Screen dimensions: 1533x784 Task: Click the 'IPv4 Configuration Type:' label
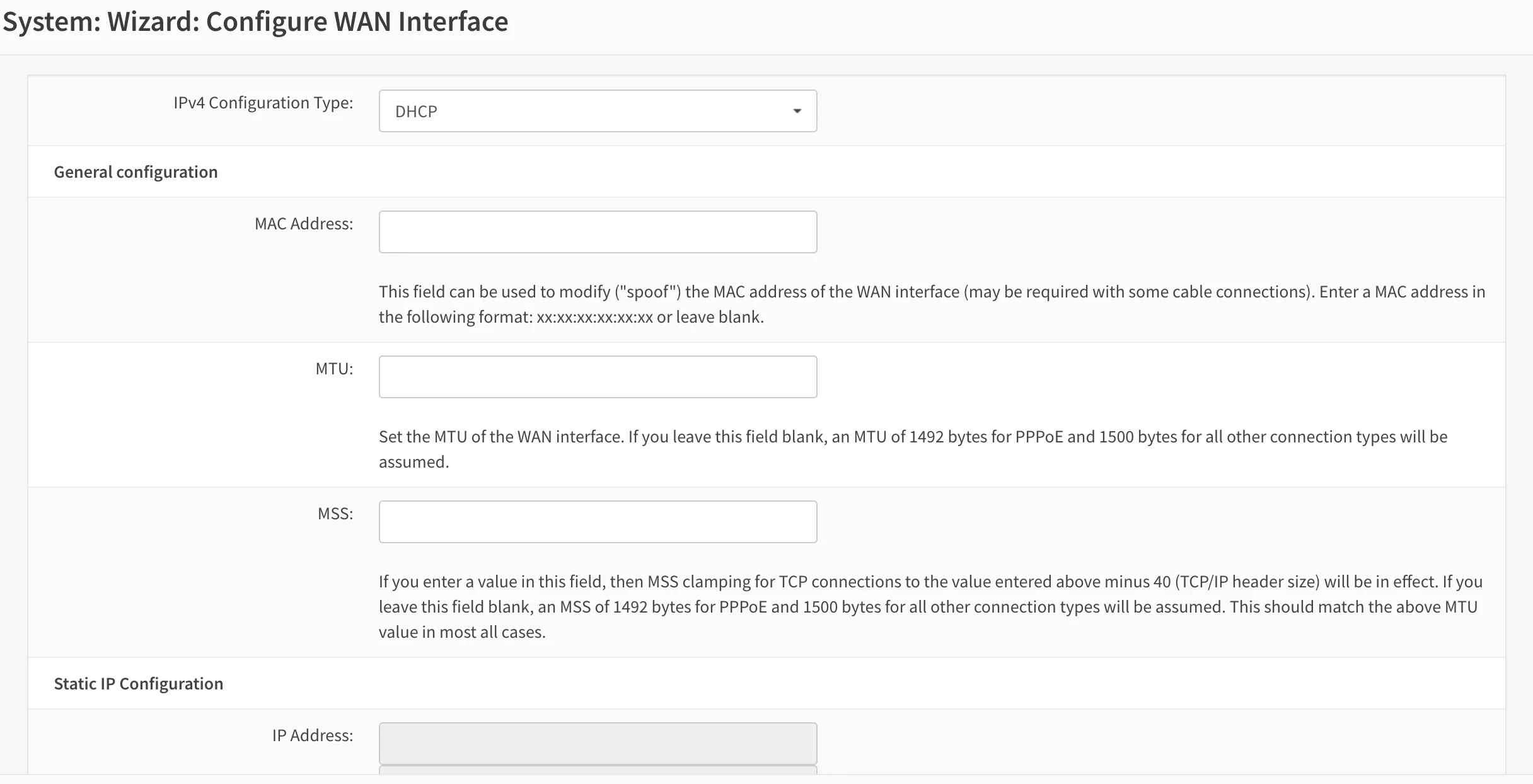263,103
